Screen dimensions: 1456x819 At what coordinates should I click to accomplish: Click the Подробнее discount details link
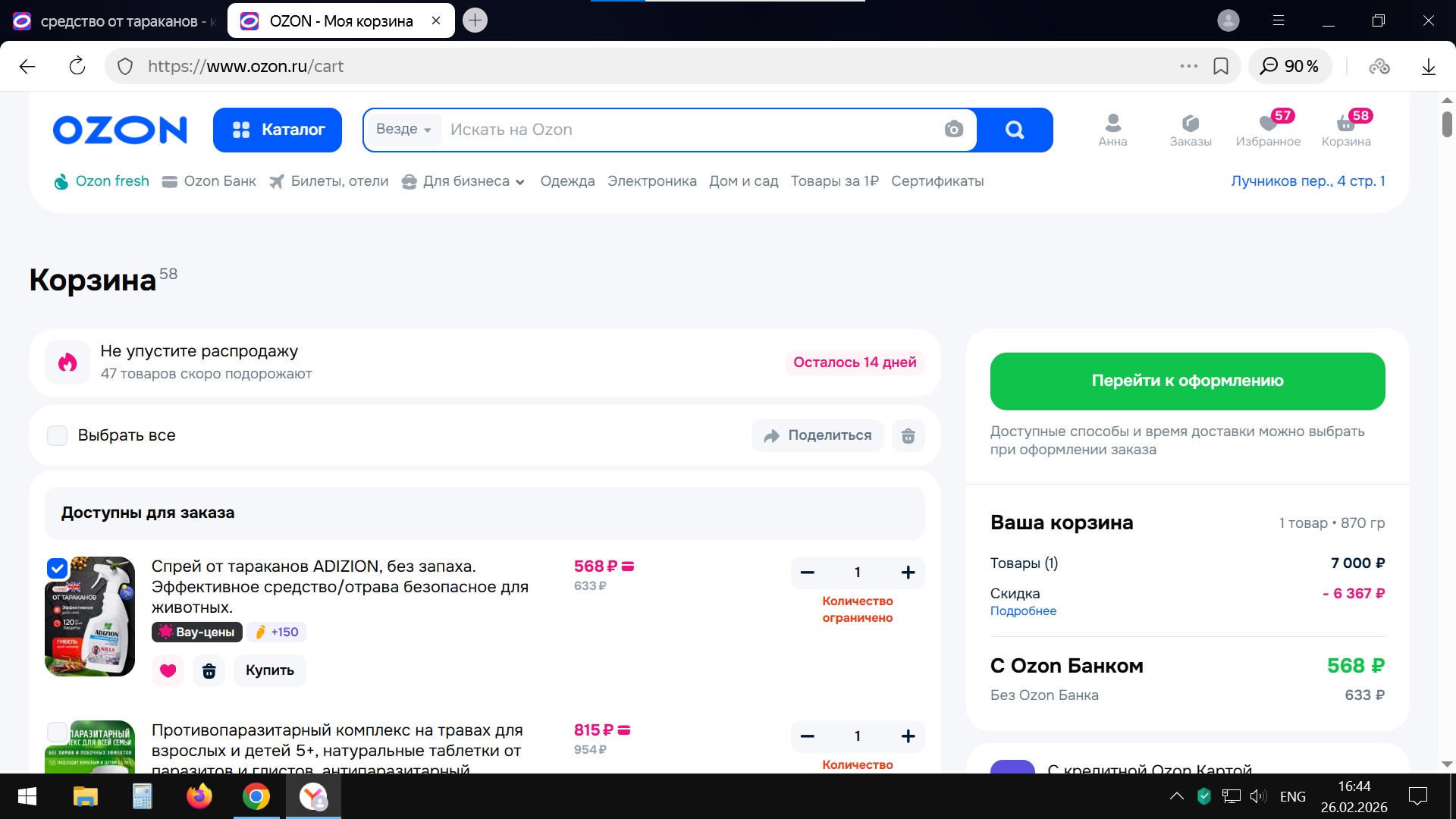click(x=1022, y=611)
